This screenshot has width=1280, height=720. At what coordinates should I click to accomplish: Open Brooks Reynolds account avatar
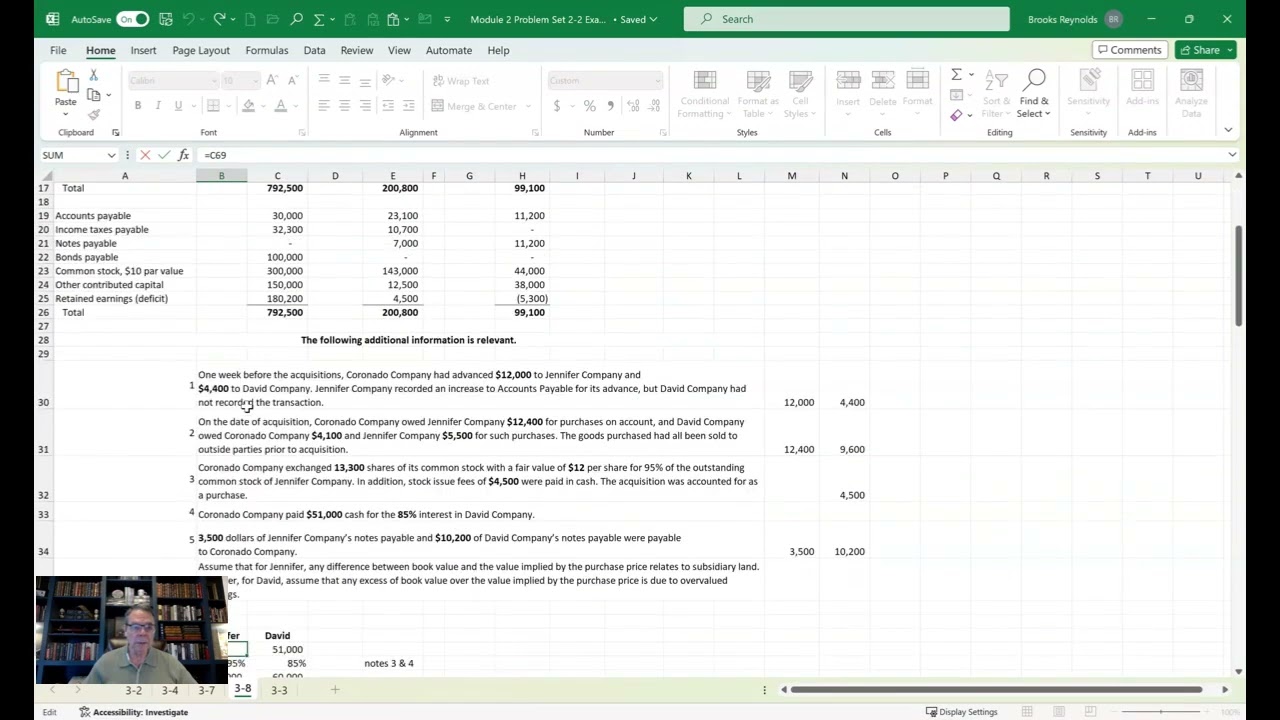[1113, 19]
